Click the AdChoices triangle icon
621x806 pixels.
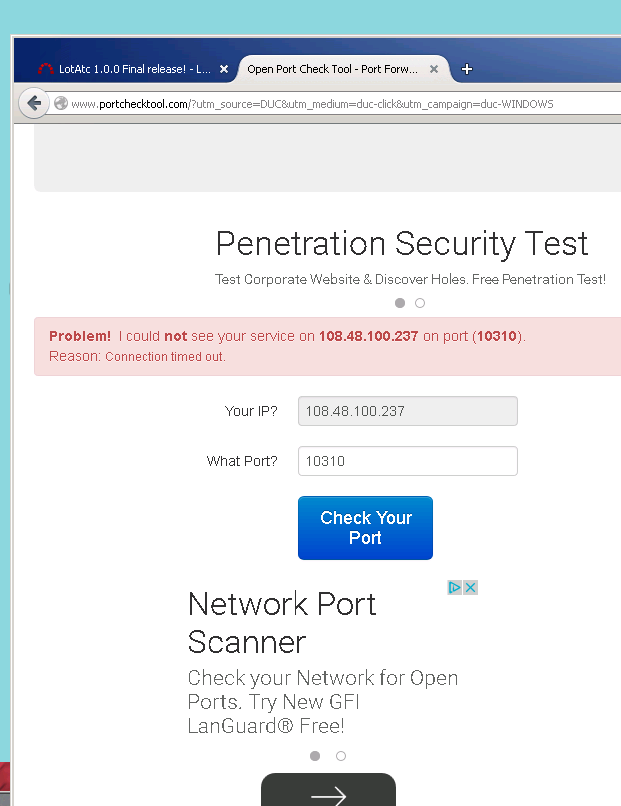pyautogui.click(x=454, y=588)
